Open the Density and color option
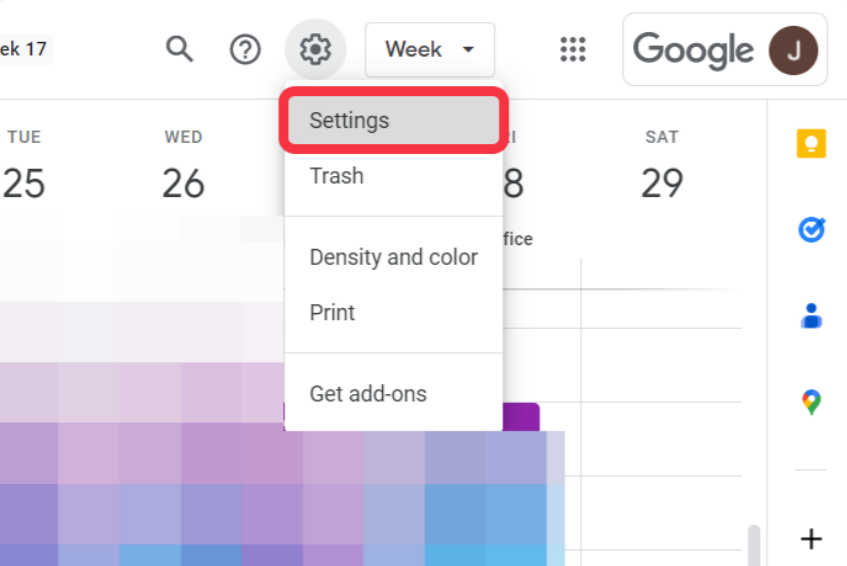The width and height of the screenshot is (847, 566). [x=393, y=257]
